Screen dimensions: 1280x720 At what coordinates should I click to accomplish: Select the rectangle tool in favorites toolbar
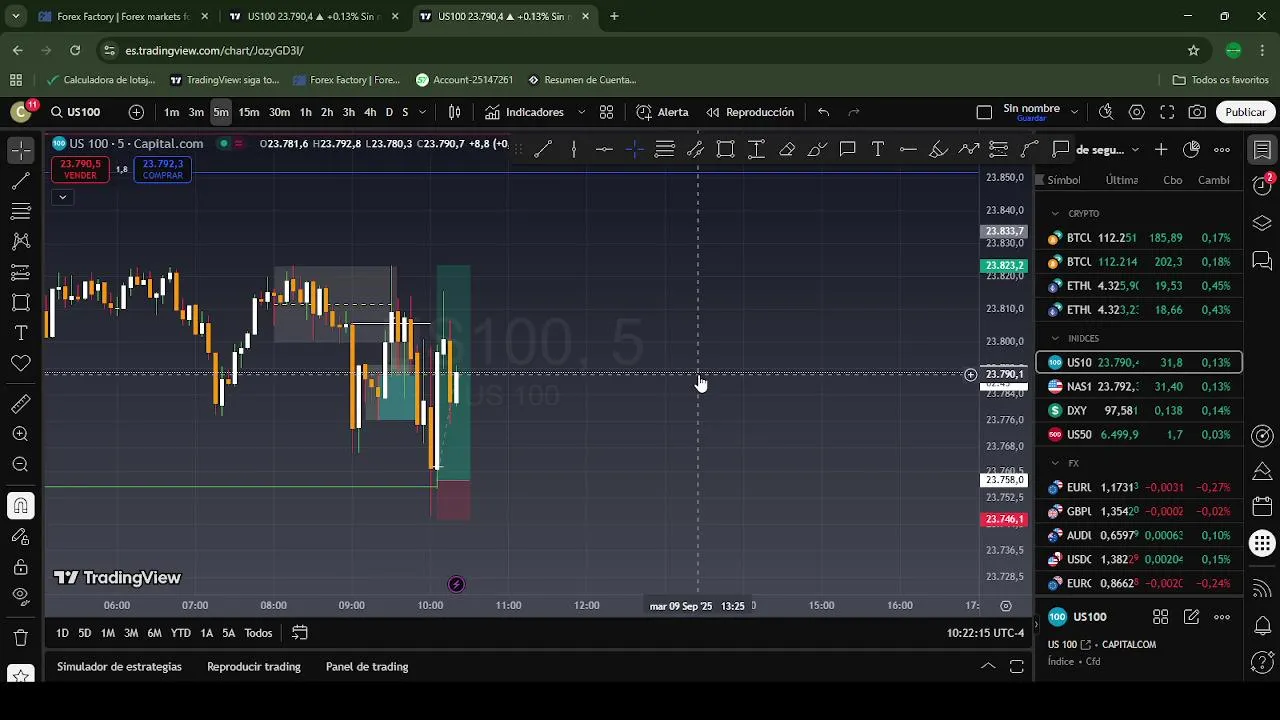pyautogui.click(x=726, y=150)
